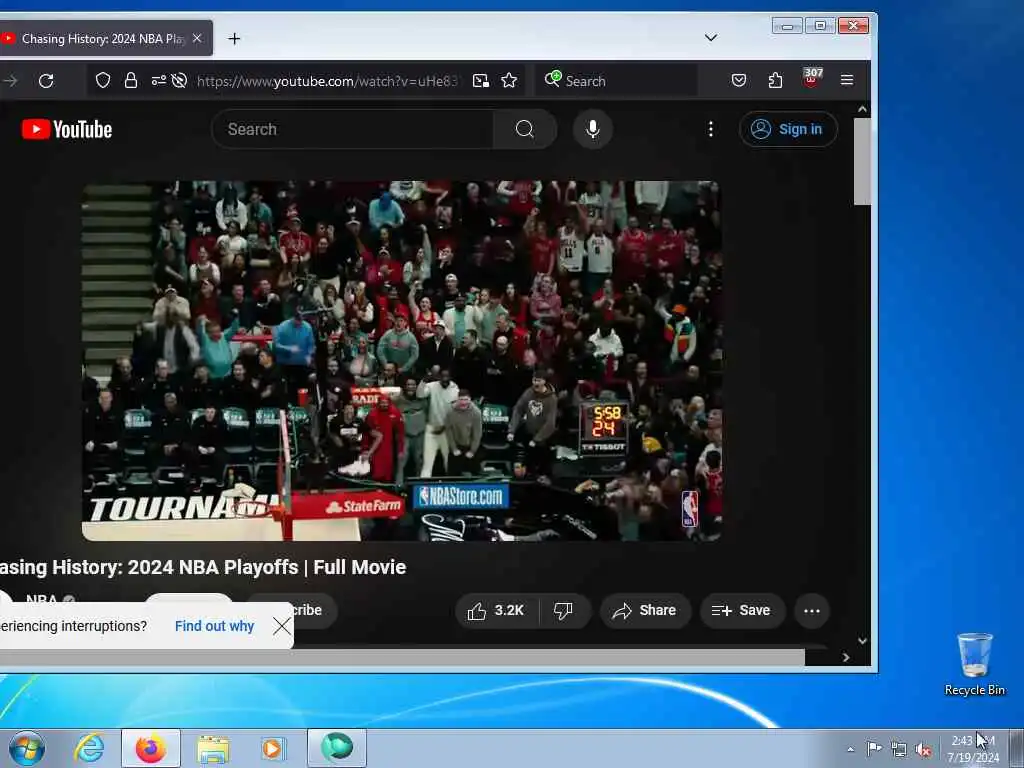The height and width of the screenshot is (768, 1024).
Task: Click the Share button
Action: click(x=645, y=611)
